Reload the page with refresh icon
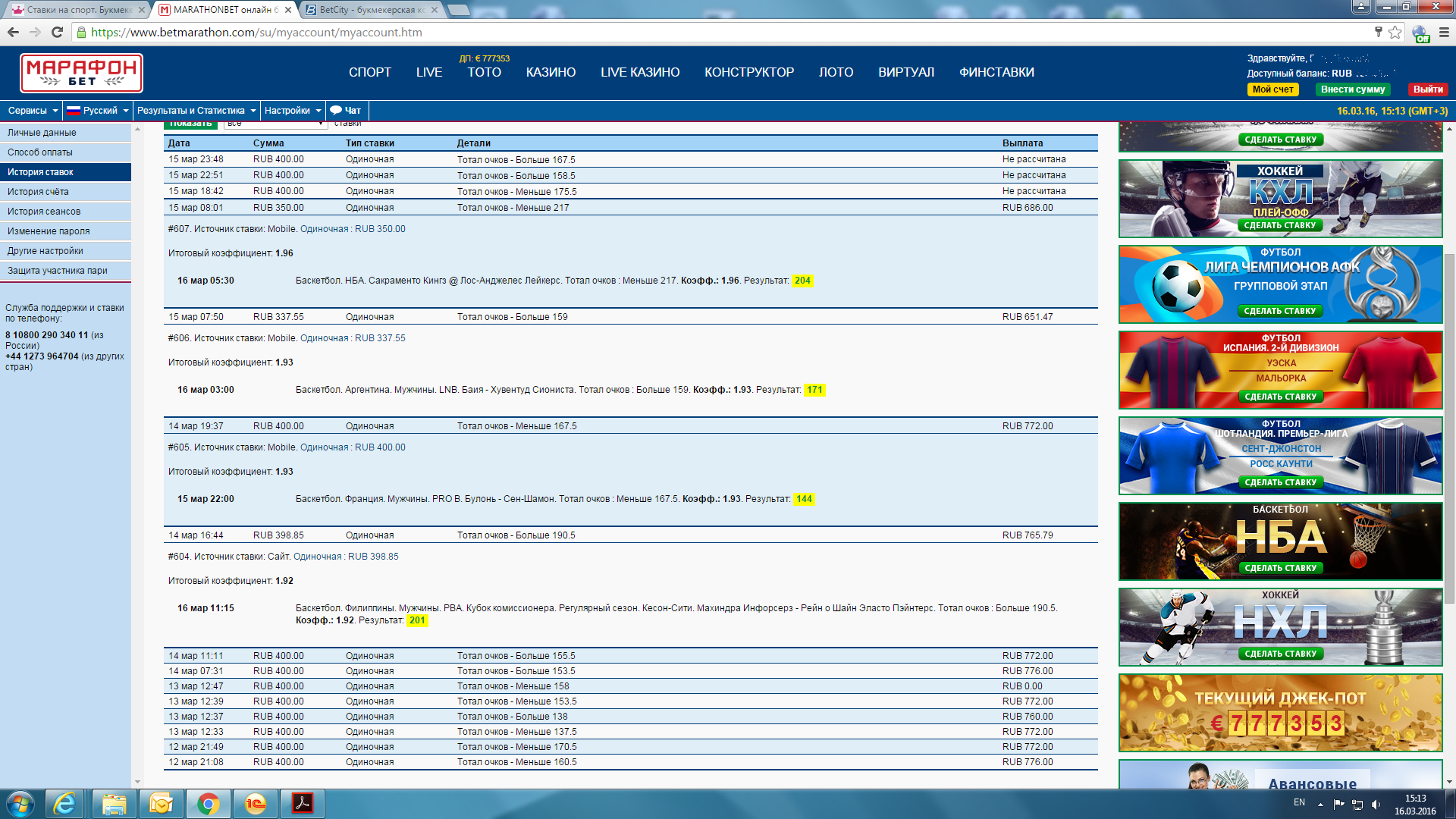The image size is (1456, 819). [x=57, y=32]
